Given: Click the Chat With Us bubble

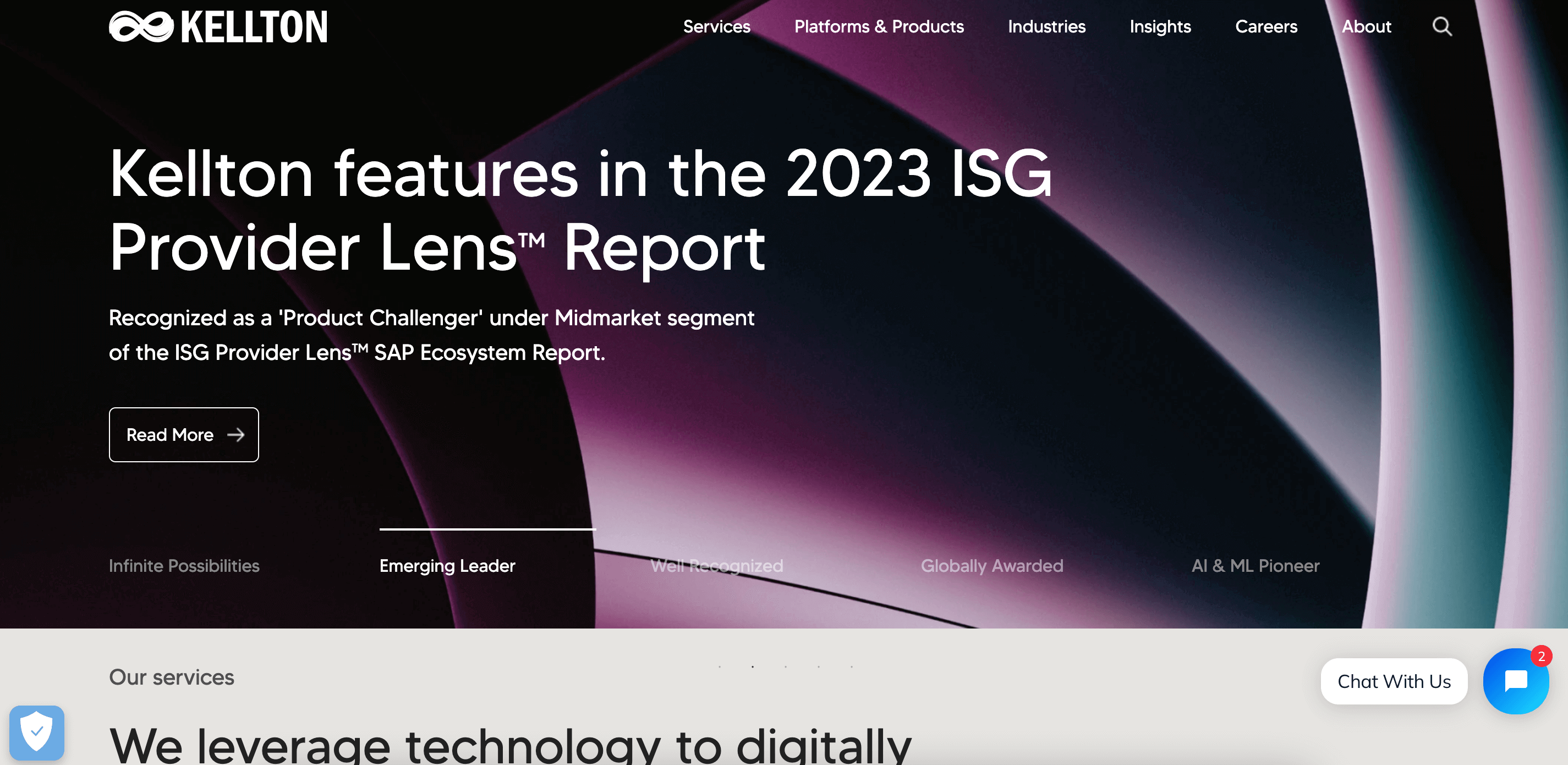Looking at the screenshot, I should tap(1394, 681).
